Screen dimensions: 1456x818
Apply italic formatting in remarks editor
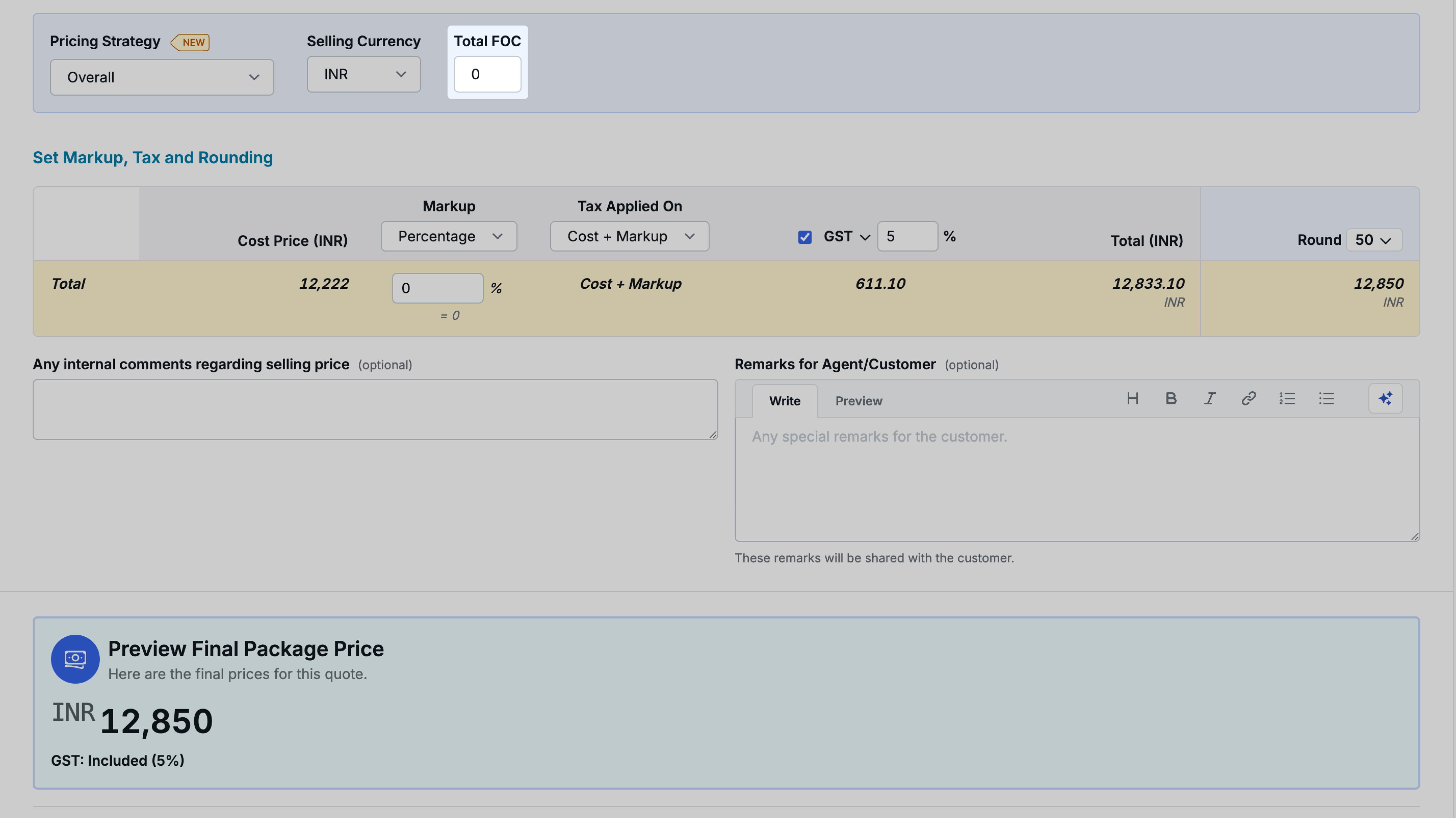(x=1210, y=399)
